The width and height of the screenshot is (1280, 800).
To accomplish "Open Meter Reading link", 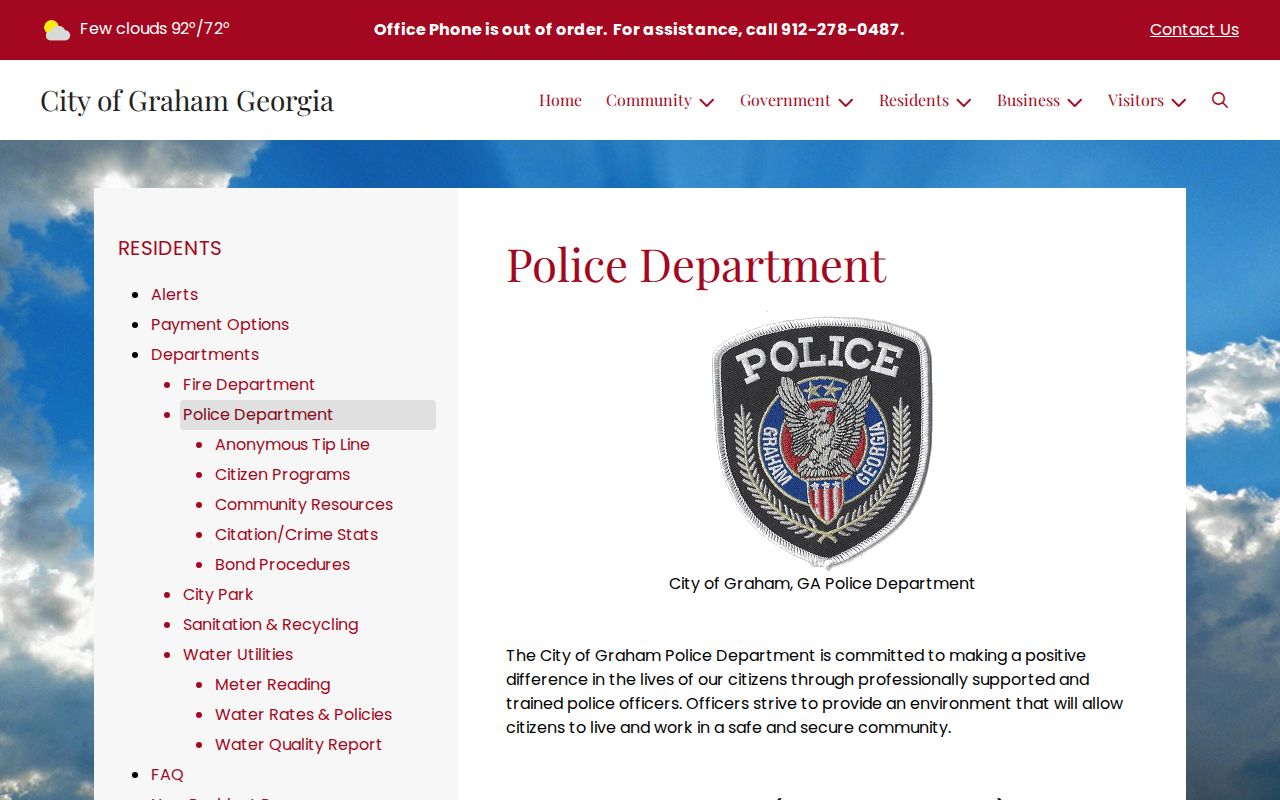I will point(272,684).
